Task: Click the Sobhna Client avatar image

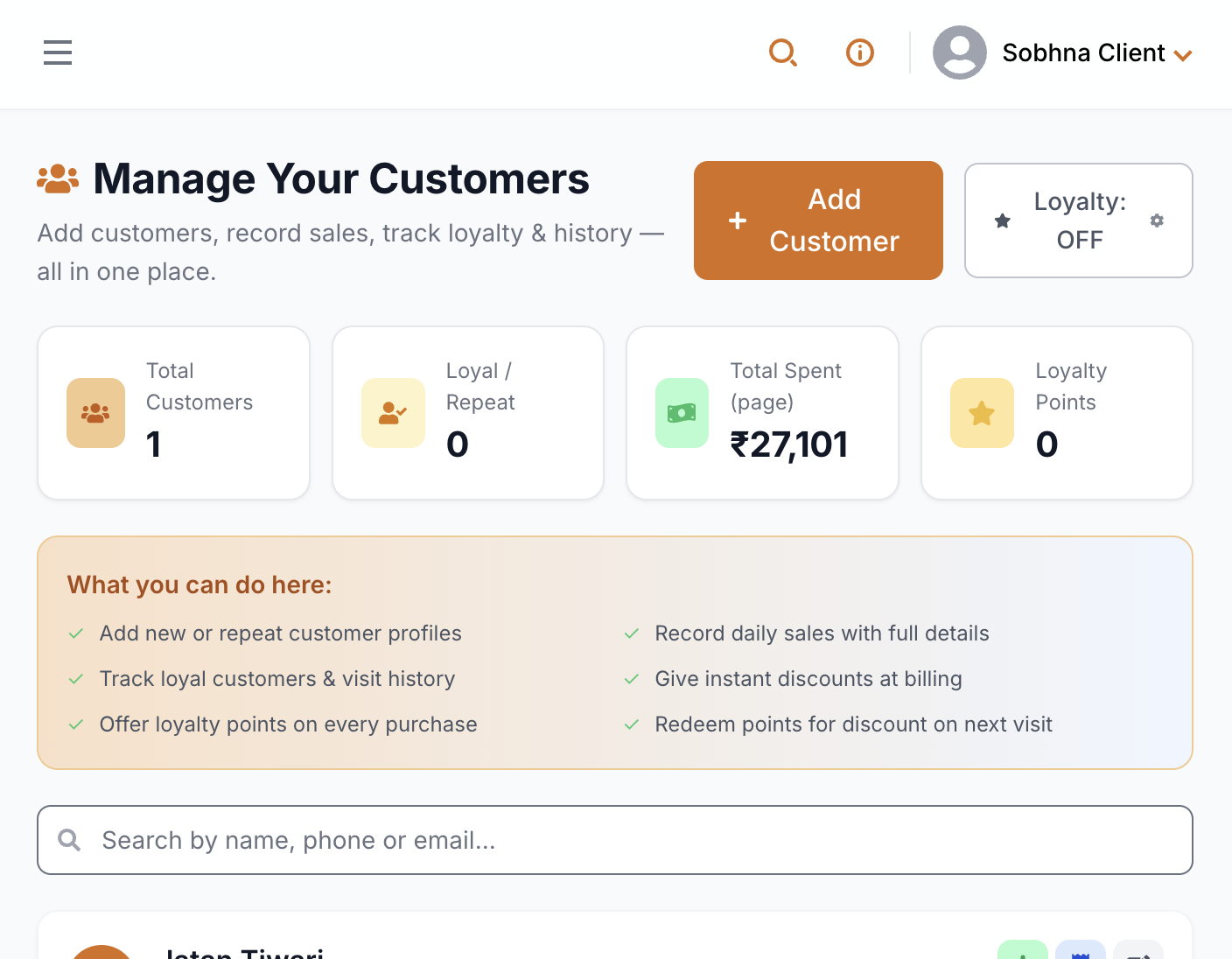Action: pyautogui.click(x=960, y=52)
